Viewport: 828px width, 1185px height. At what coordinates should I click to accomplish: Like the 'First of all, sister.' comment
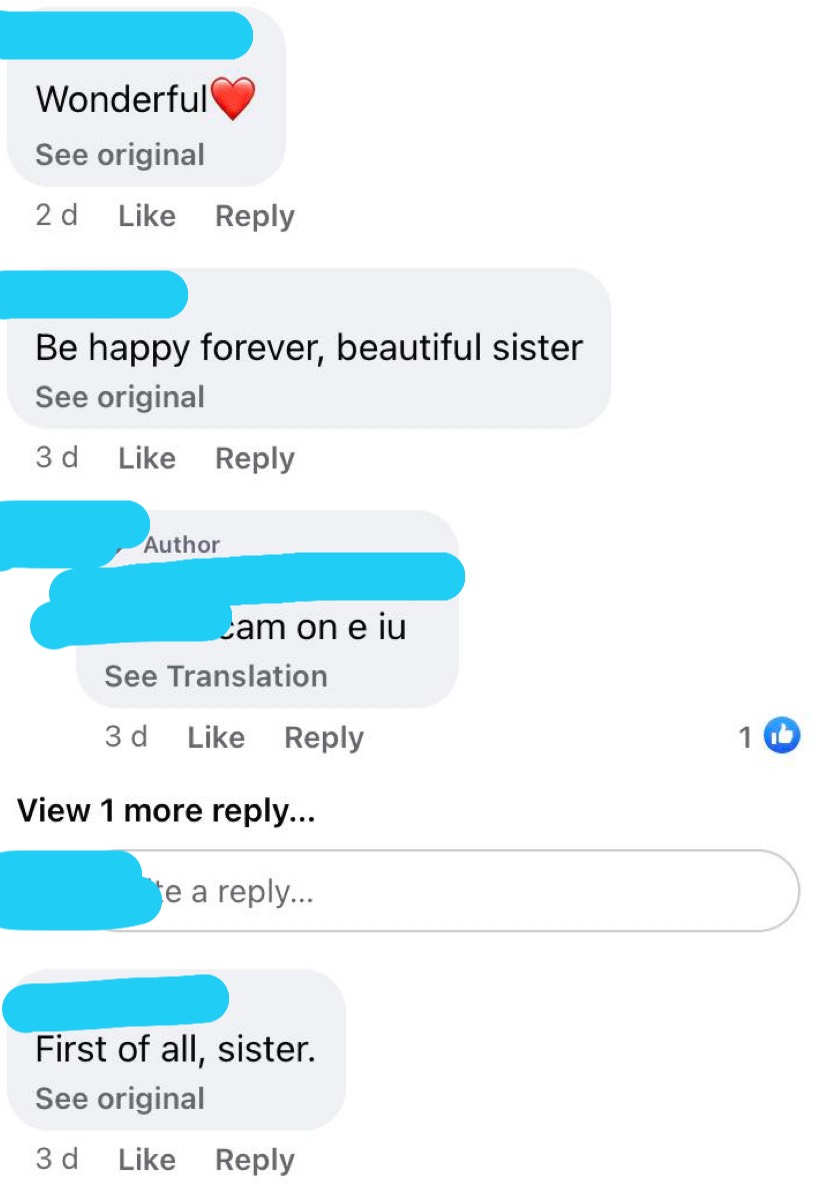(x=147, y=1159)
